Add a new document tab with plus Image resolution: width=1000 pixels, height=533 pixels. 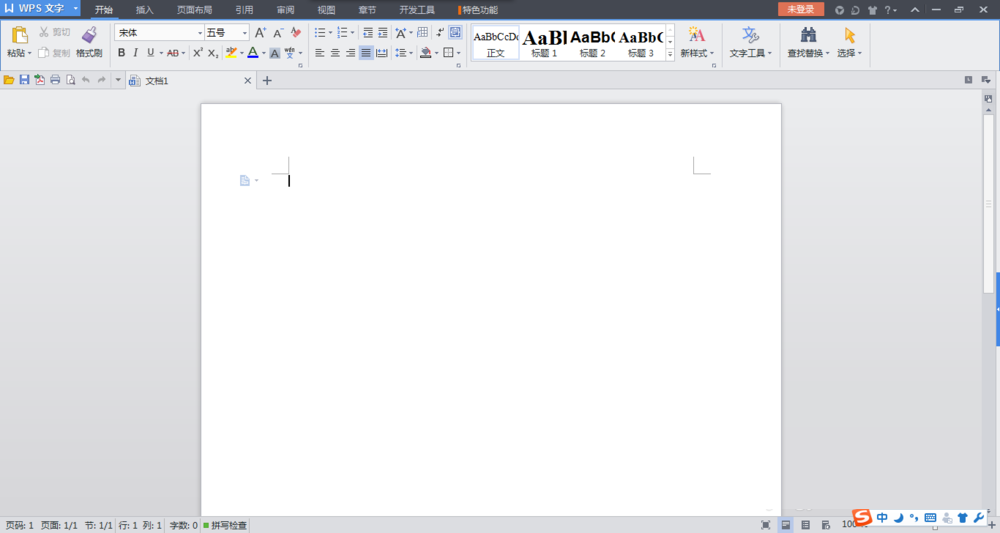(267, 80)
